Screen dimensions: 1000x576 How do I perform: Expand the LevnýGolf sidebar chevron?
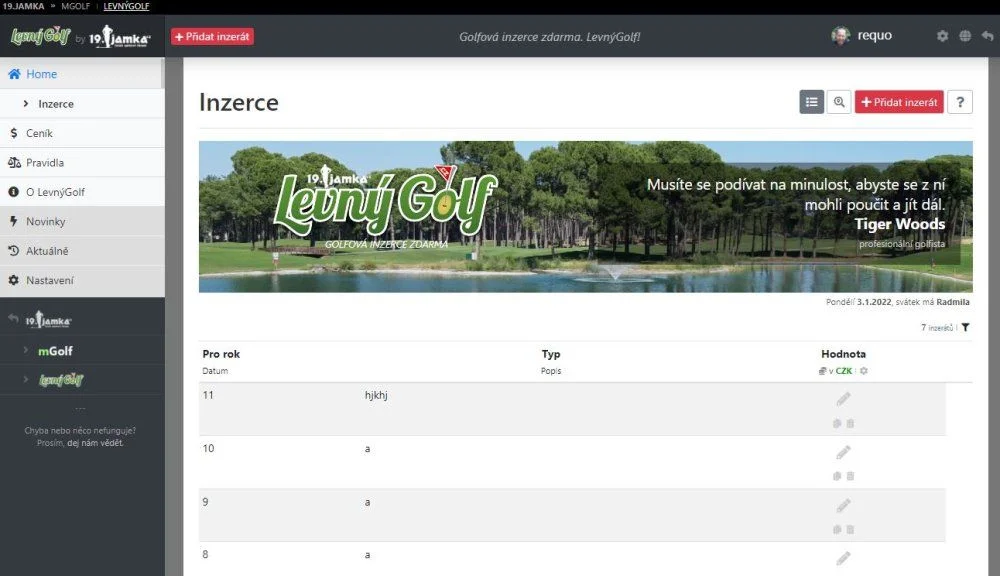(26, 380)
